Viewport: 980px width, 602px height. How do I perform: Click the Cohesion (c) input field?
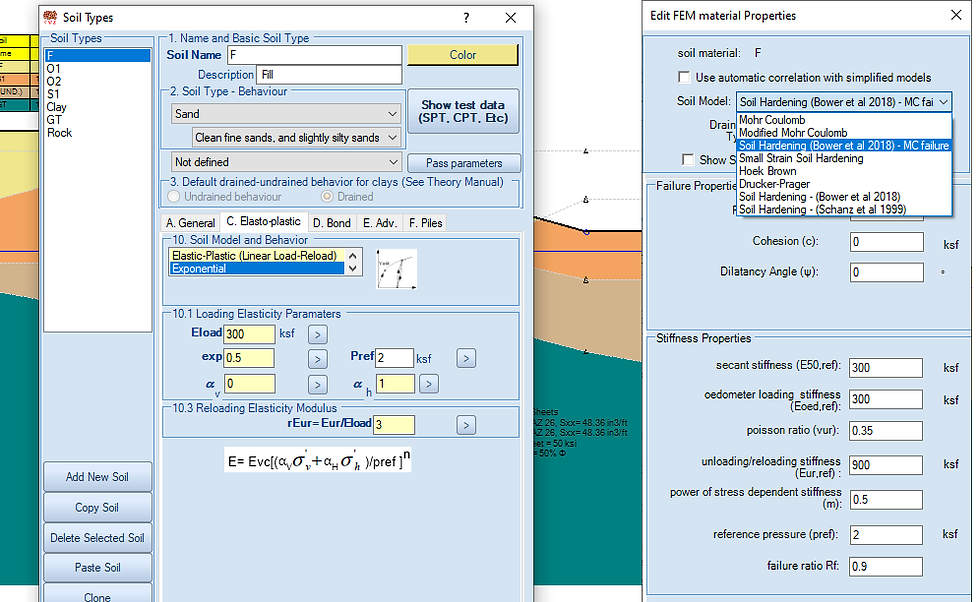pos(886,242)
